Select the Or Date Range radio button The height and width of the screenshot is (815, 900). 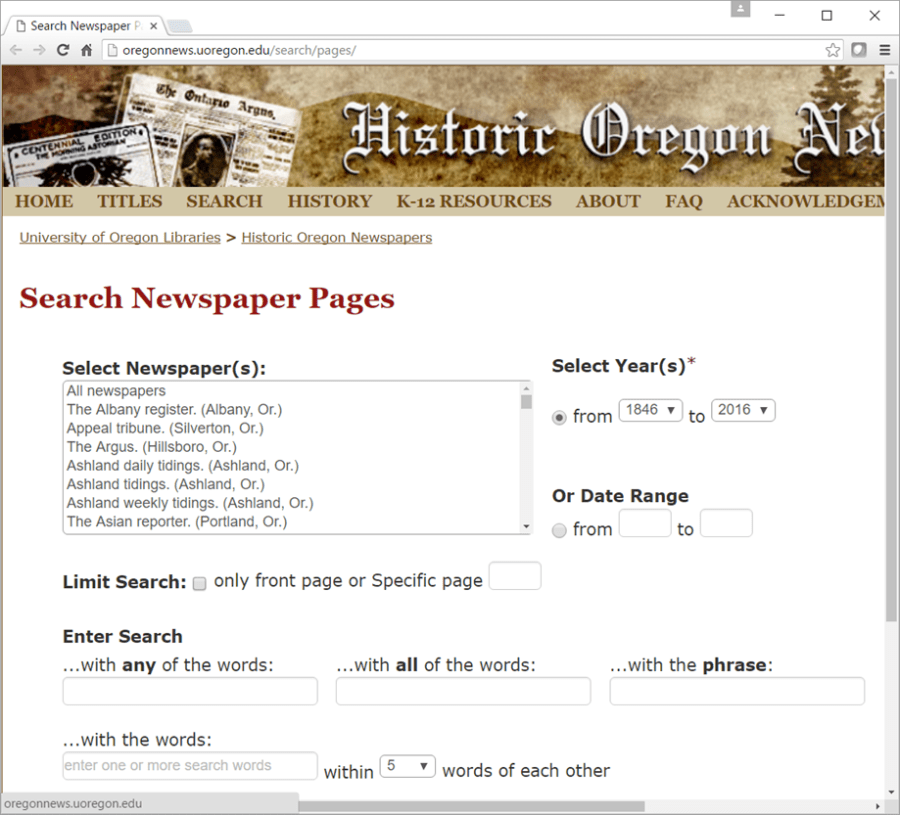tap(559, 530)
